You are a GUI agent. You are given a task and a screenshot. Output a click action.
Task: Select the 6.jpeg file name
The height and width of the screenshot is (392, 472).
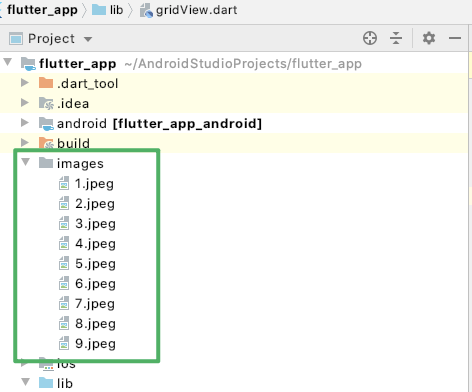click(x=95, y=284)
